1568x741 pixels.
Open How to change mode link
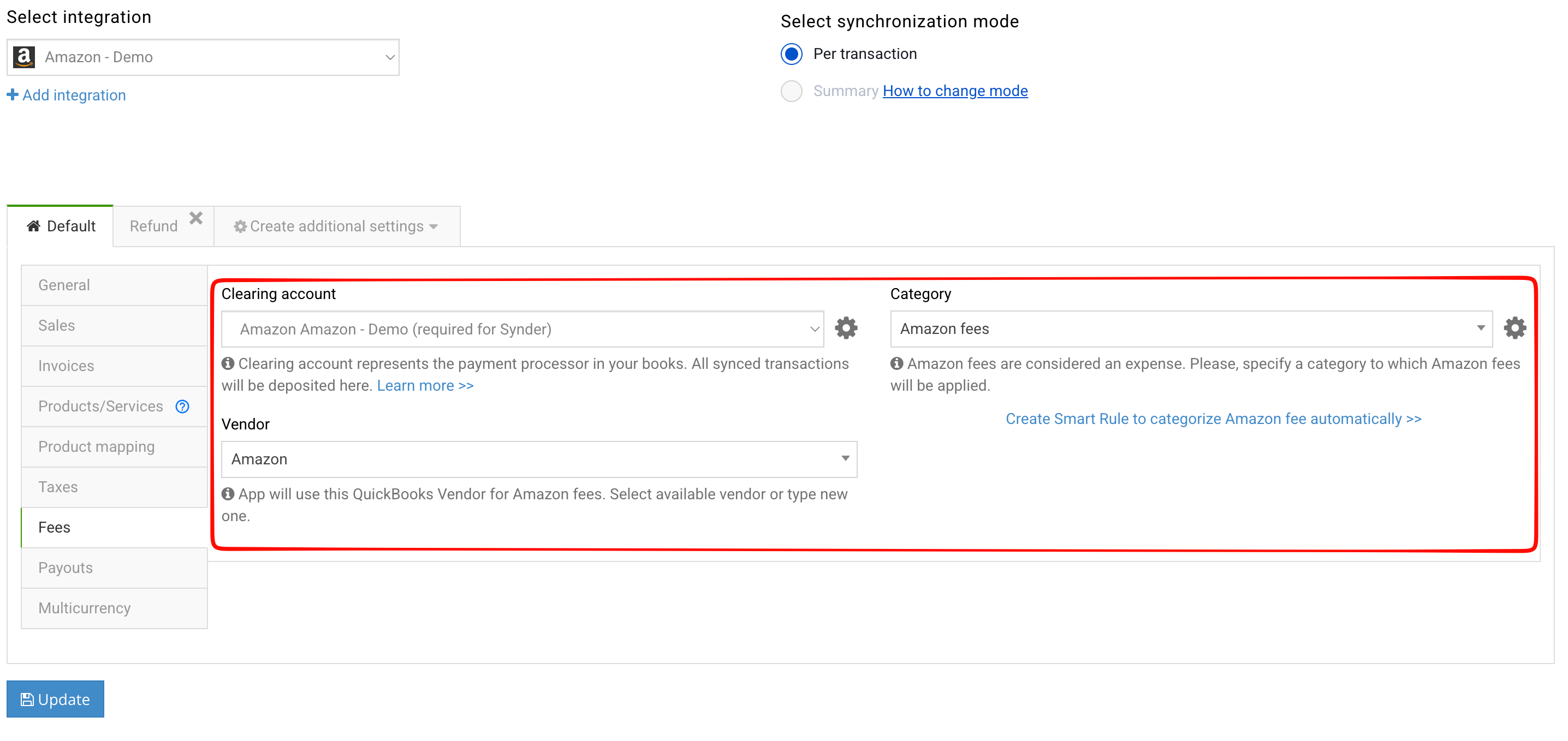tap(954, 91)
